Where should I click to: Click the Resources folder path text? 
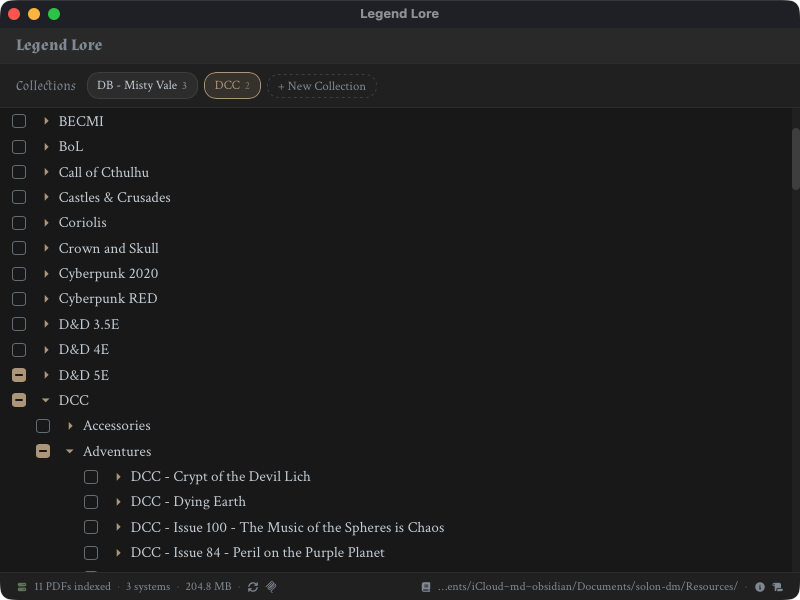(588, 587)
